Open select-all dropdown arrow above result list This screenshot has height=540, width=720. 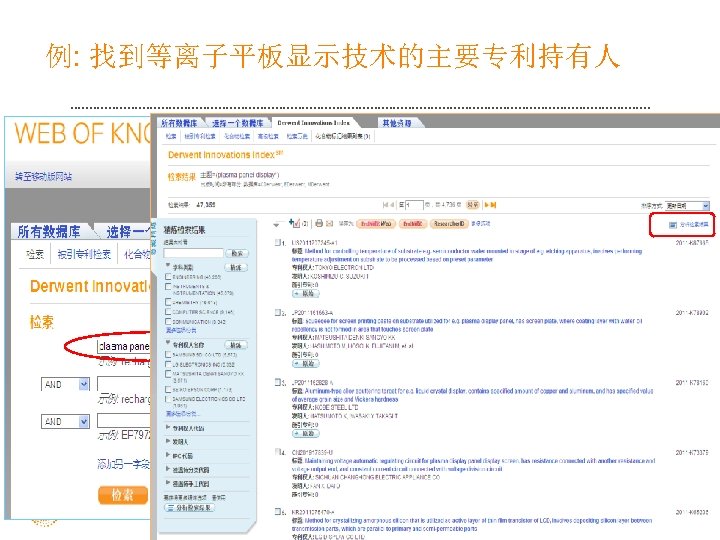pyautogui.click(x=276, y=225)
